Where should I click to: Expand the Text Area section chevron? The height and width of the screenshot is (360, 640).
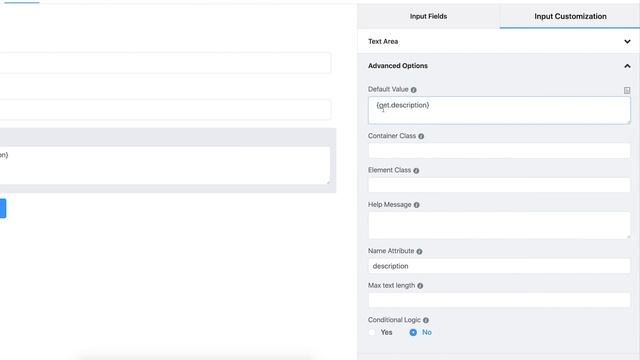[627, 41]
